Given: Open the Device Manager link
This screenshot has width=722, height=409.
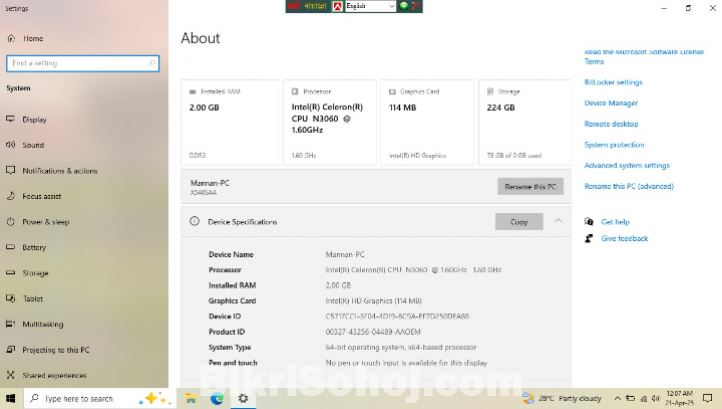Looking at the screenshot, I should coord(611,103).
